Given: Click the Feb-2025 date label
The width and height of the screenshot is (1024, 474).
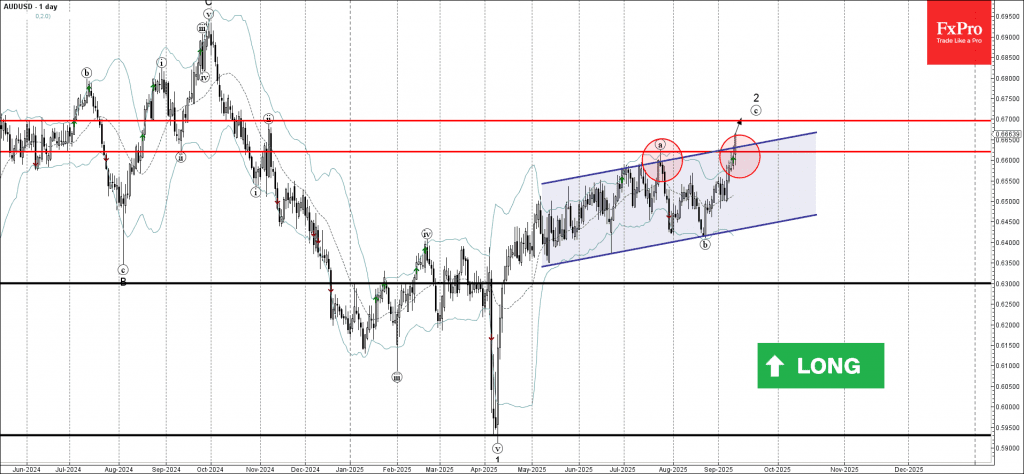Looking at the screenshot, I should 395,469.
